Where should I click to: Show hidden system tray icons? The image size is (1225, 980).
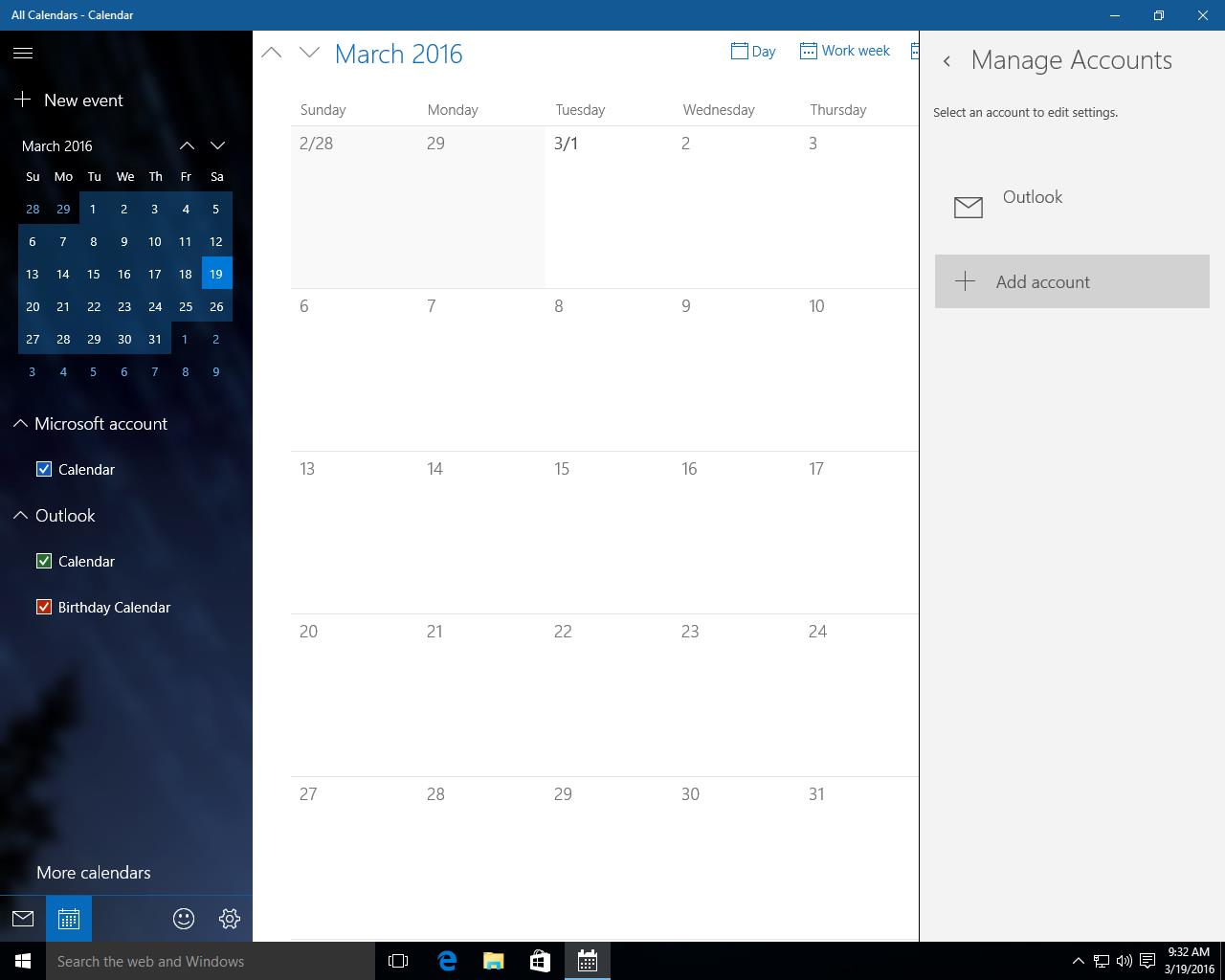click(1078, 961)
